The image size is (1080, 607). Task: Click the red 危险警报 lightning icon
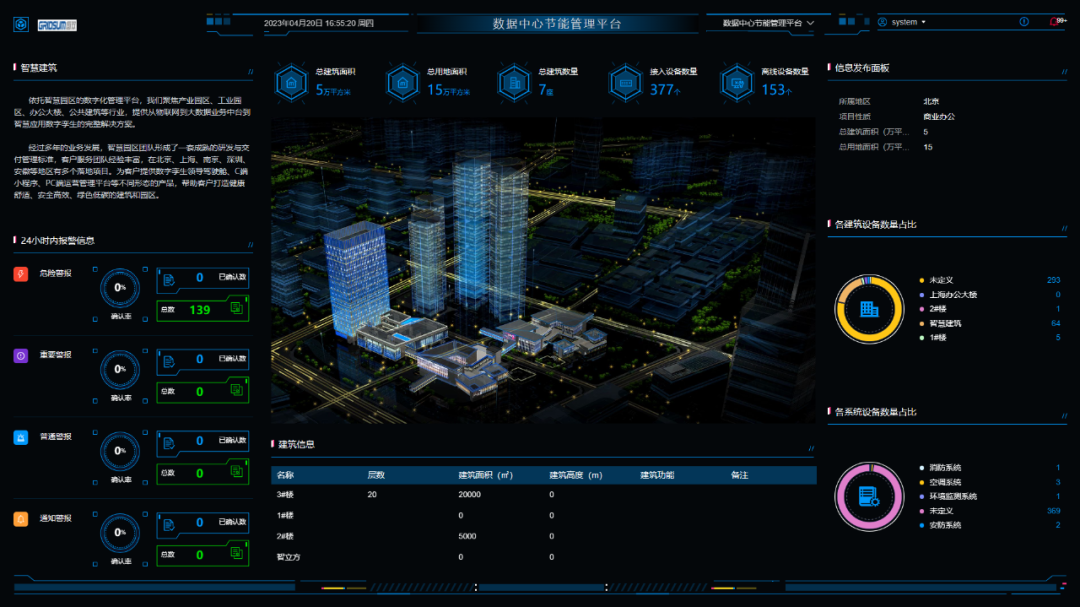point(21,274)
